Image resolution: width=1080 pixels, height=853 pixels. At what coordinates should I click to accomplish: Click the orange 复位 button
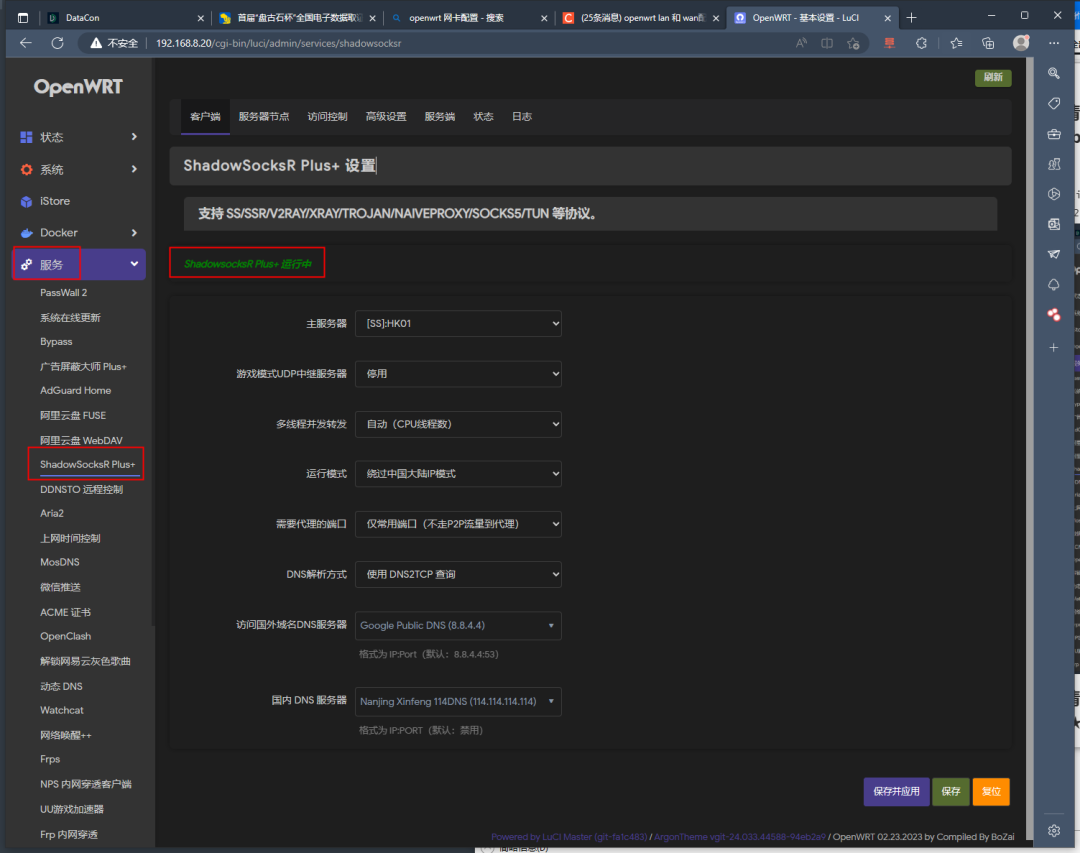click(991, 792)
